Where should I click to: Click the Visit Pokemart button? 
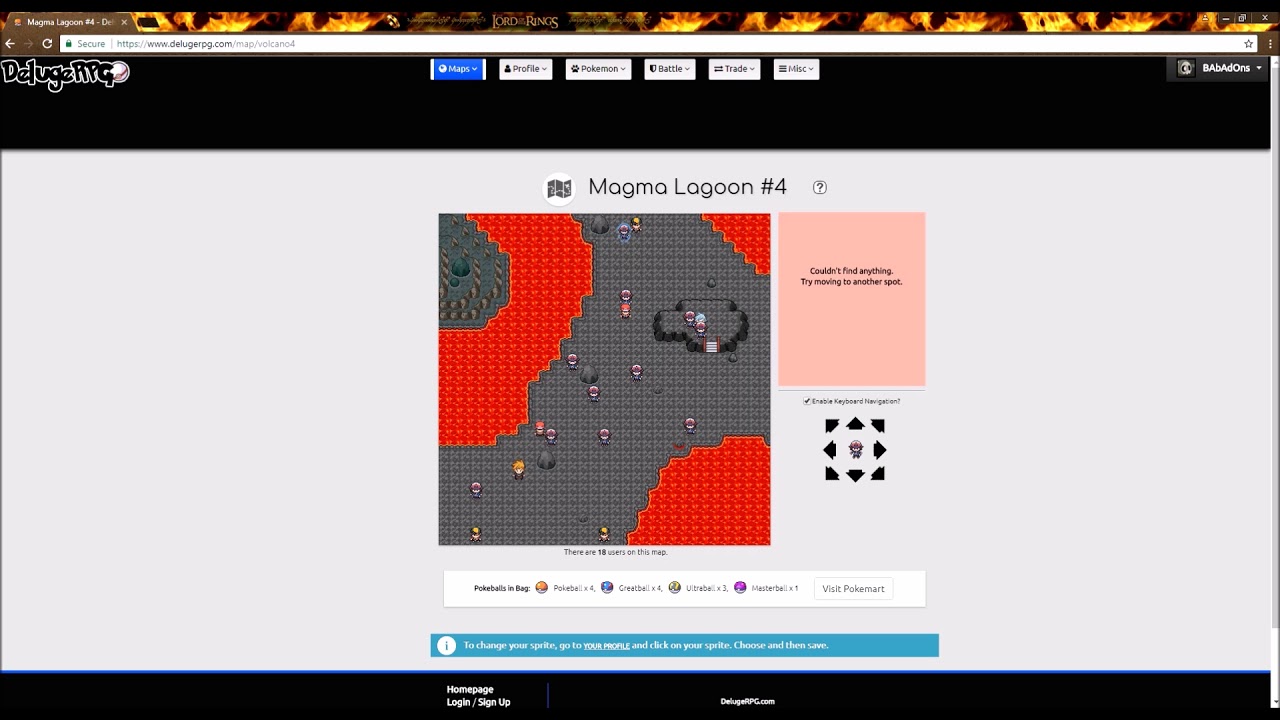(x=853, y=589)
